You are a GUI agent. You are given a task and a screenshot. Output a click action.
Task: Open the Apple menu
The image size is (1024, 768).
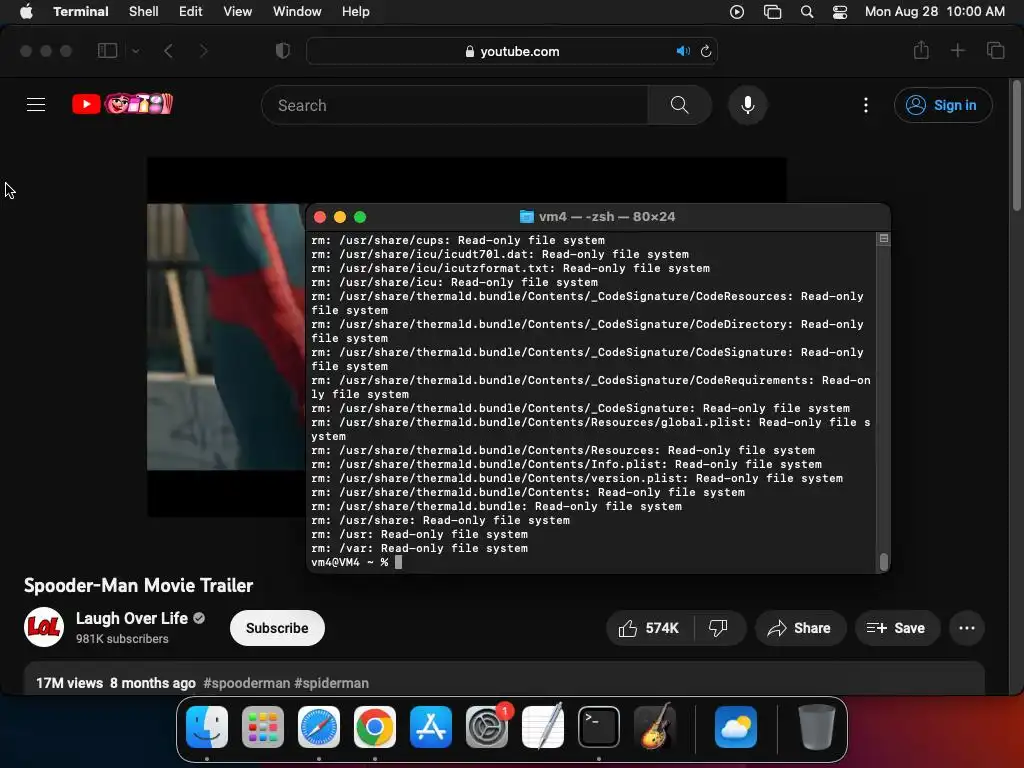26,12
